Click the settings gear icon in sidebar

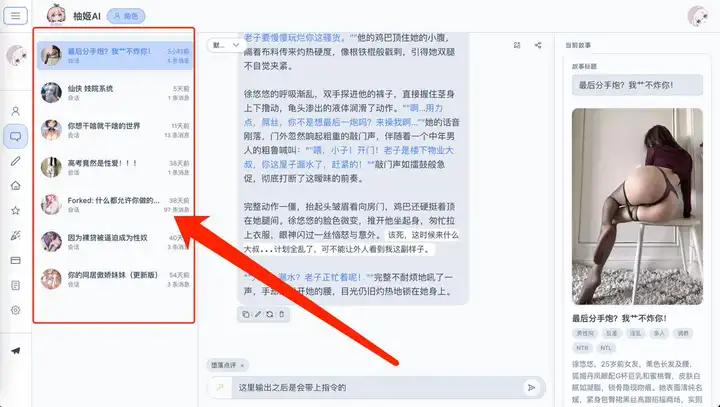15,310
